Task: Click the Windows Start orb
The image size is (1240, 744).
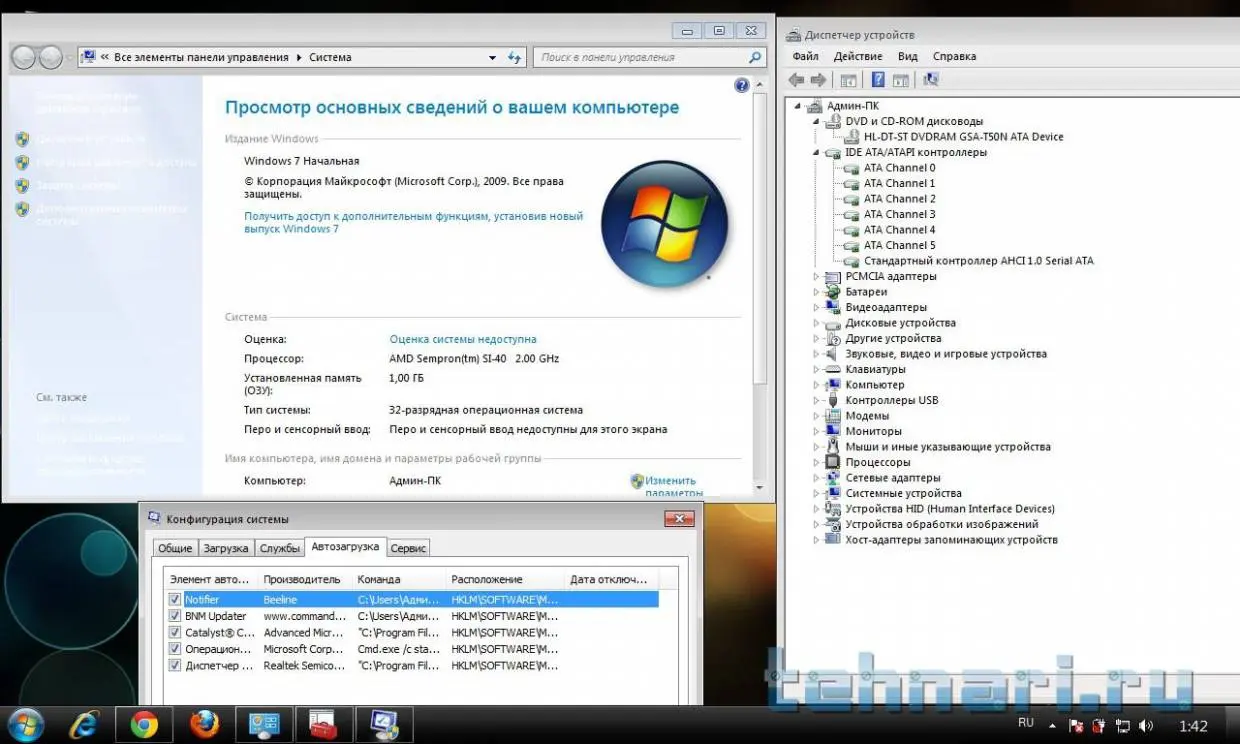Action: [x=25, y=724]
